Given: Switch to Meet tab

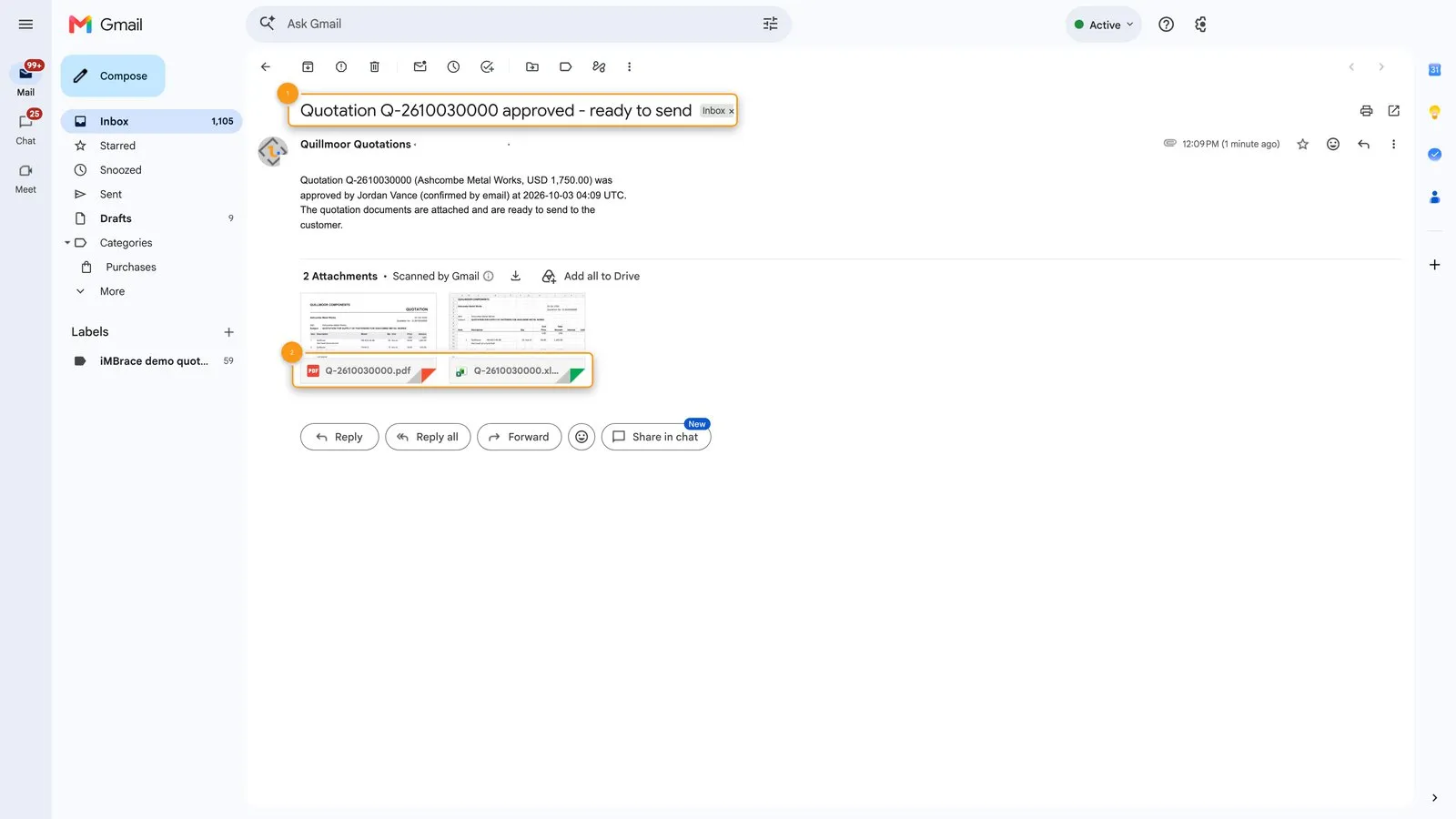Looking at the screenshot, I should [x=25, y=177].
